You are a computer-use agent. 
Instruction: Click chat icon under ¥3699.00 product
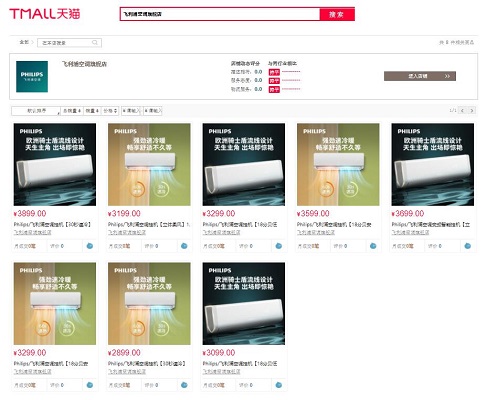pos(468,246)
